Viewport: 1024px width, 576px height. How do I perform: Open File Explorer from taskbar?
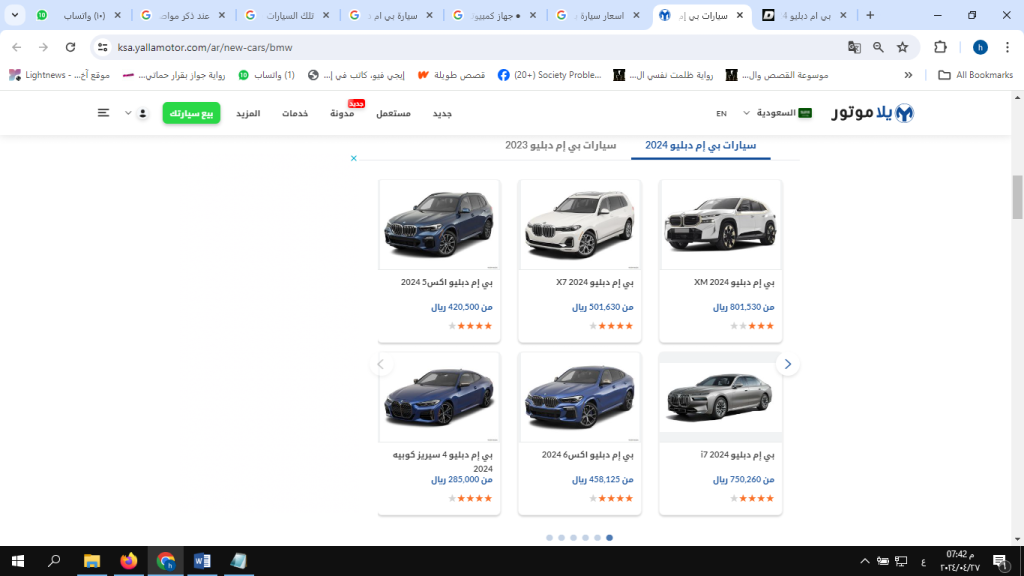tap(92, 561)
